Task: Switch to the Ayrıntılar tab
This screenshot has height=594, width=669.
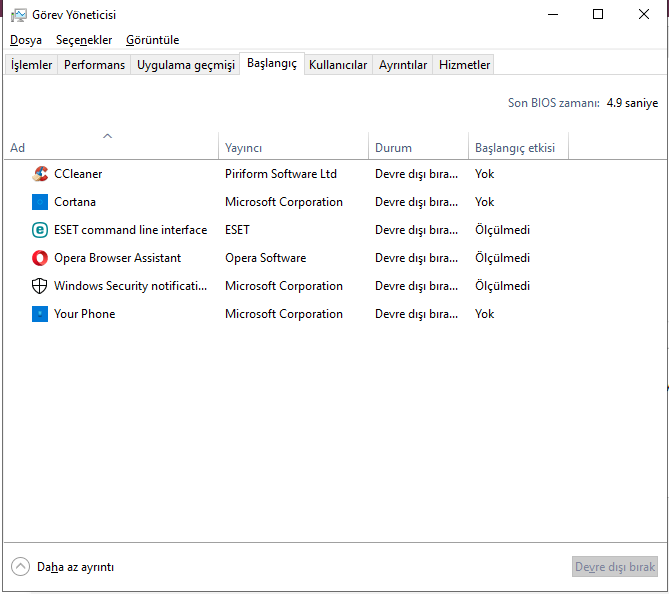Action: tap(403, 65)
